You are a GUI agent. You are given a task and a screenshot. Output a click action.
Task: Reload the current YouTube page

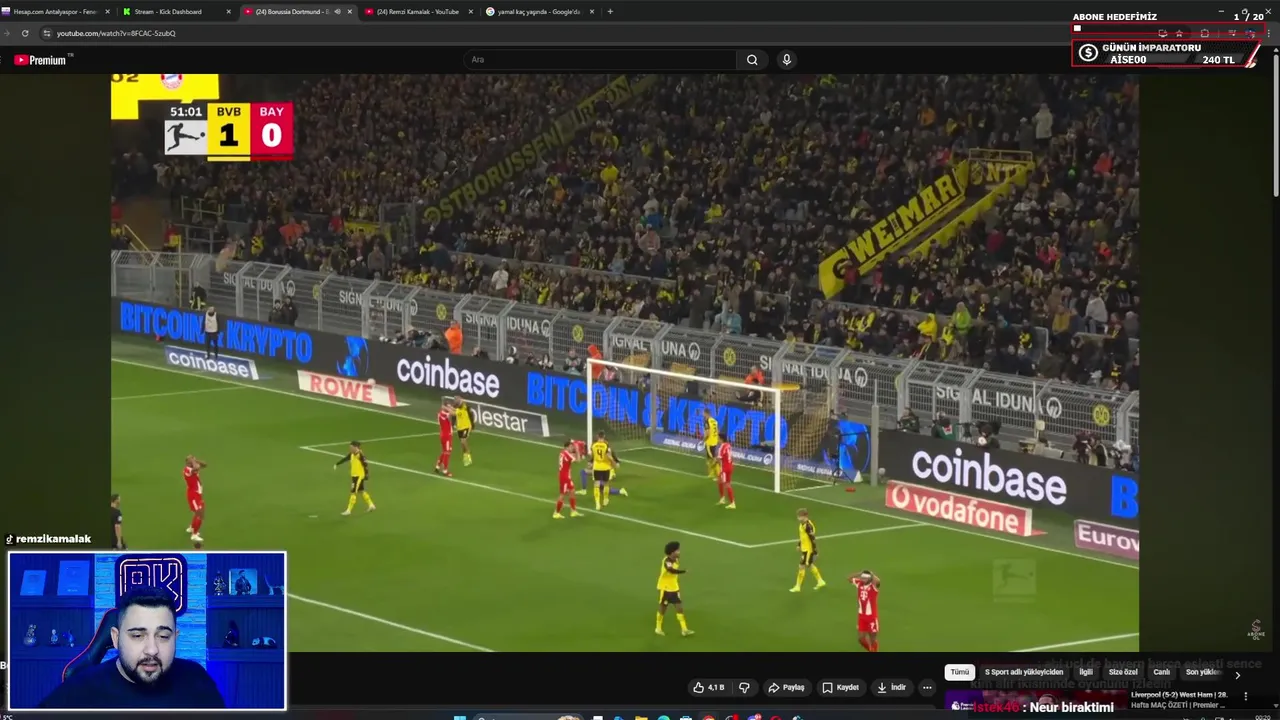25,33
